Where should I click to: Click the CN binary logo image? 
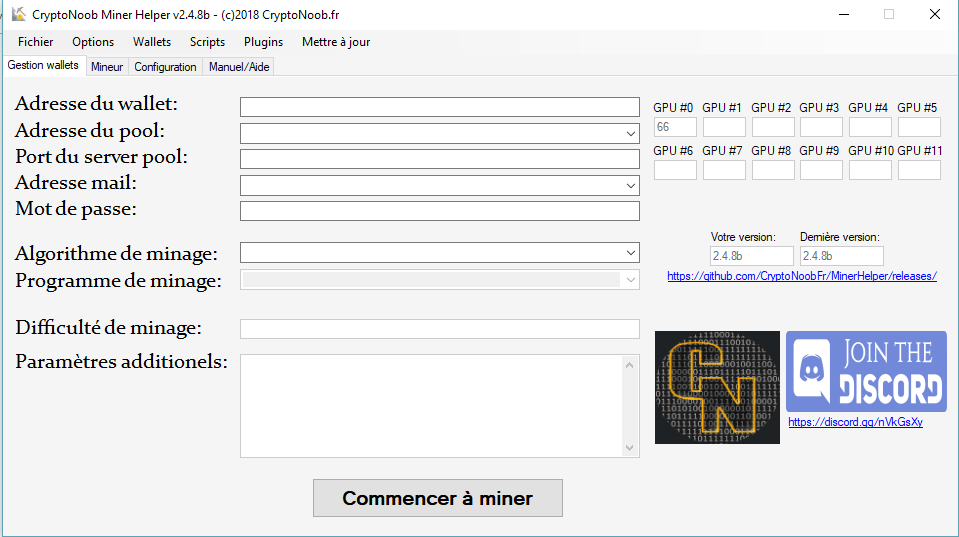tap(717, 387)
